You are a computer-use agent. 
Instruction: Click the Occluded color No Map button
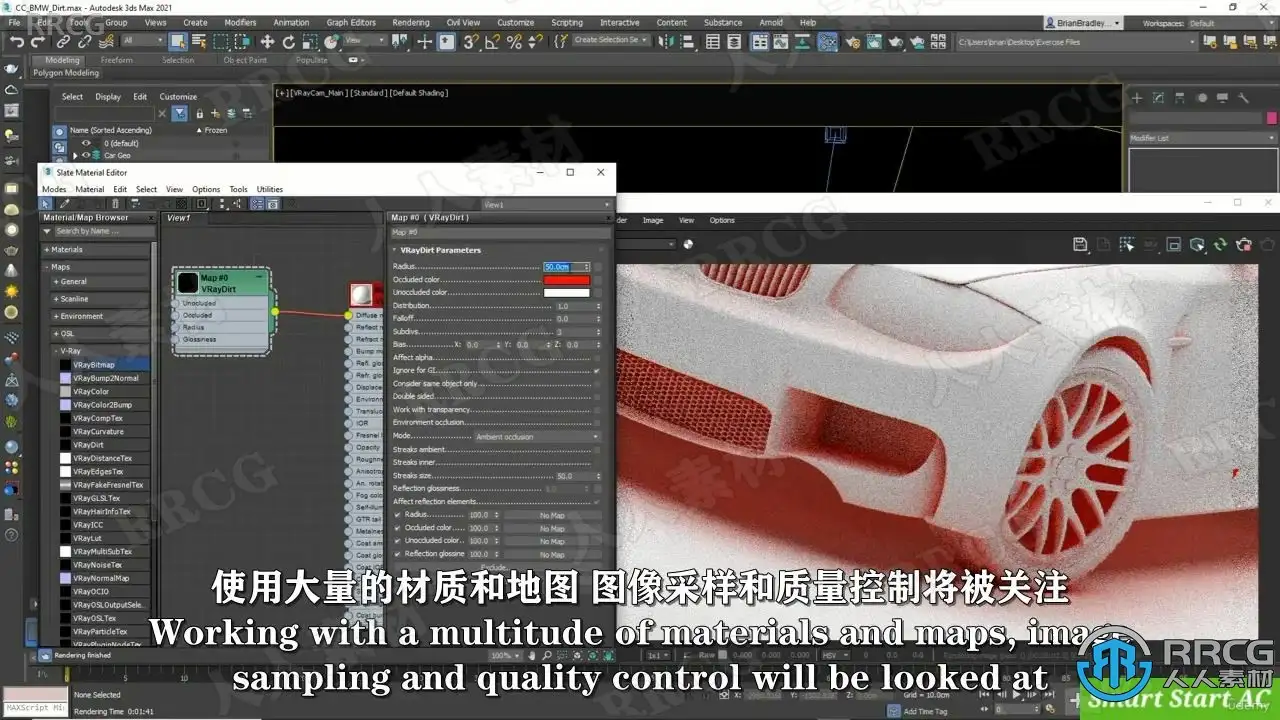[x=552, y=528]
